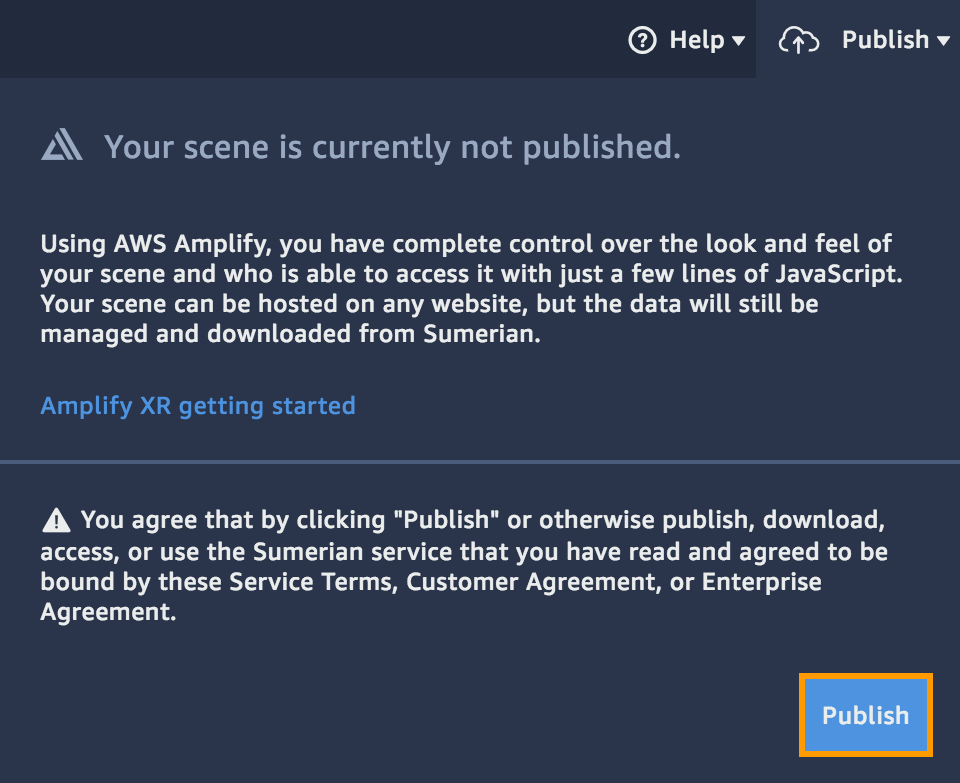Screen dimensions: 960x783
Task: Collapse the Publish dropdown arrow
Action: pos(943,41)
